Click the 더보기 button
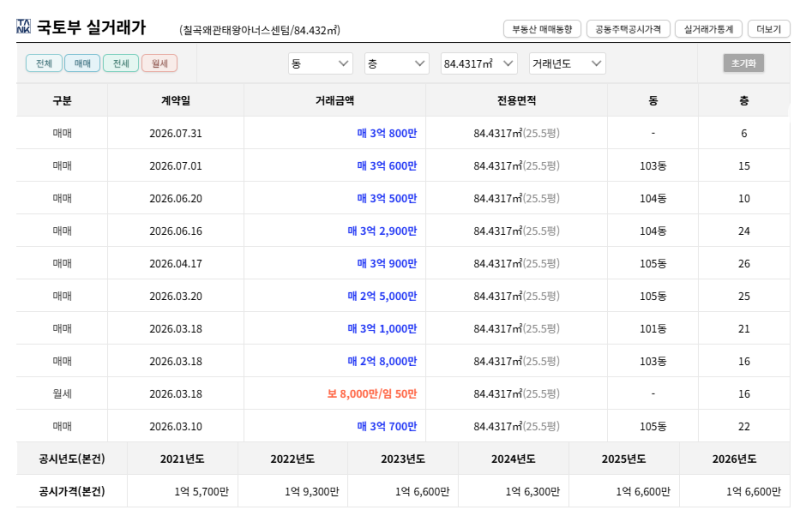 coord(768,29)
